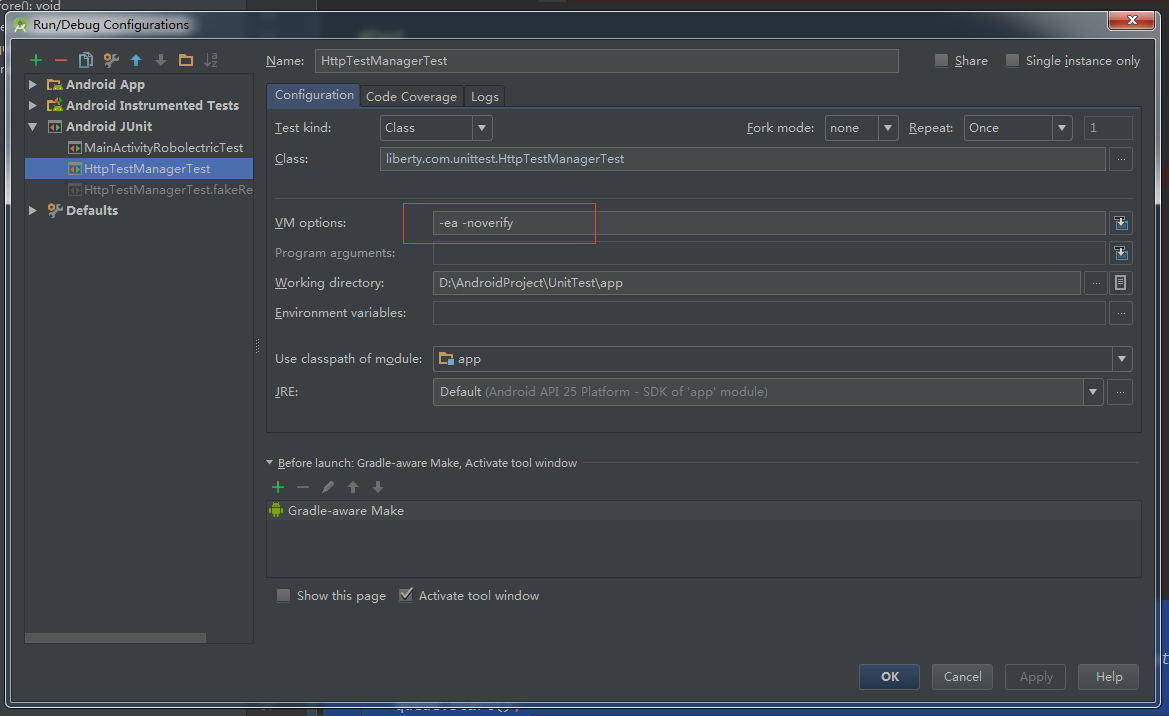
Task: Click the Help button
Action: pyautogui.click(x=1109, y=676)
